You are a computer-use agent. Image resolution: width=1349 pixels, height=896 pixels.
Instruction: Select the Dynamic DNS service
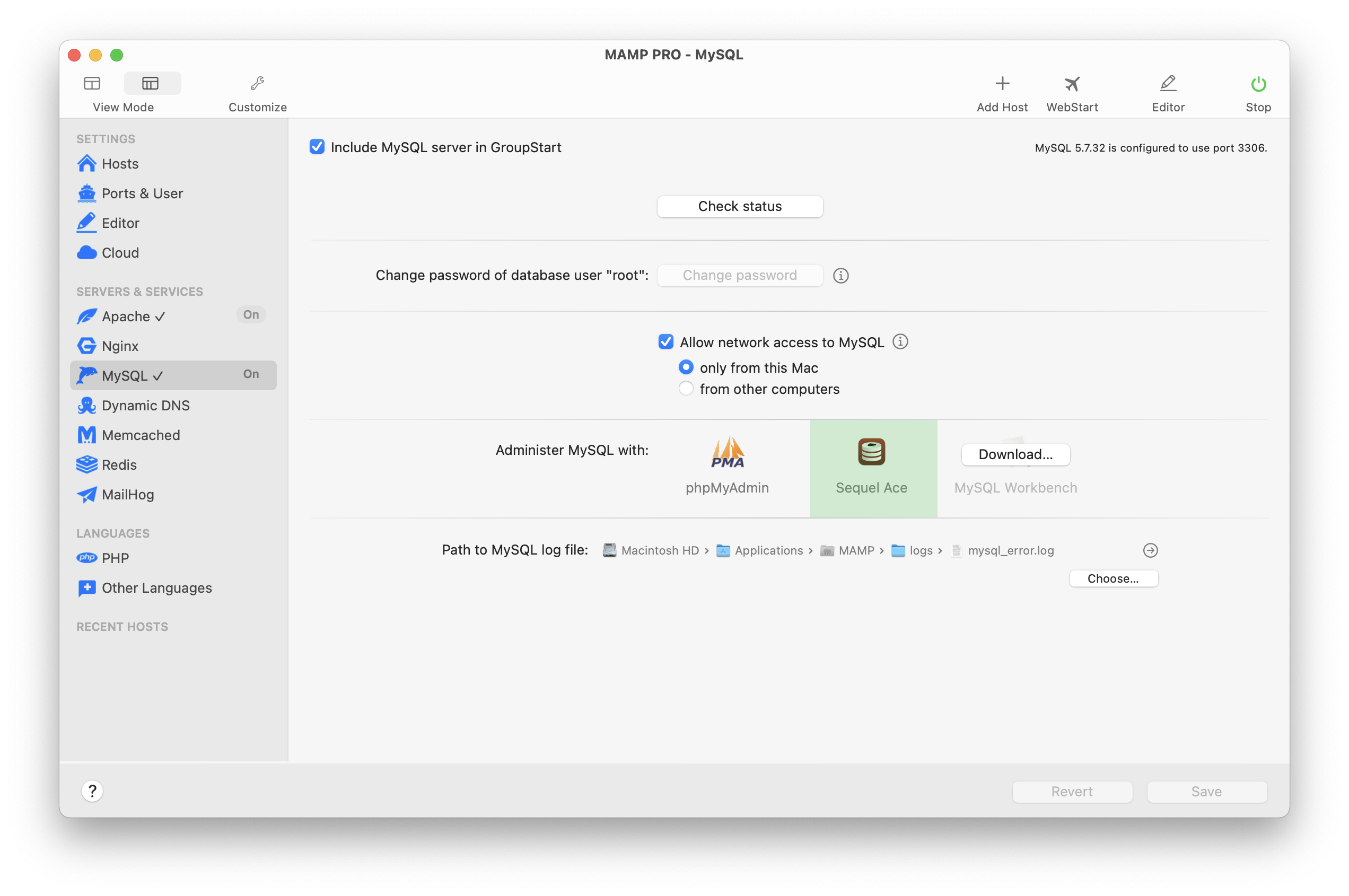click(x=146, y=405)
